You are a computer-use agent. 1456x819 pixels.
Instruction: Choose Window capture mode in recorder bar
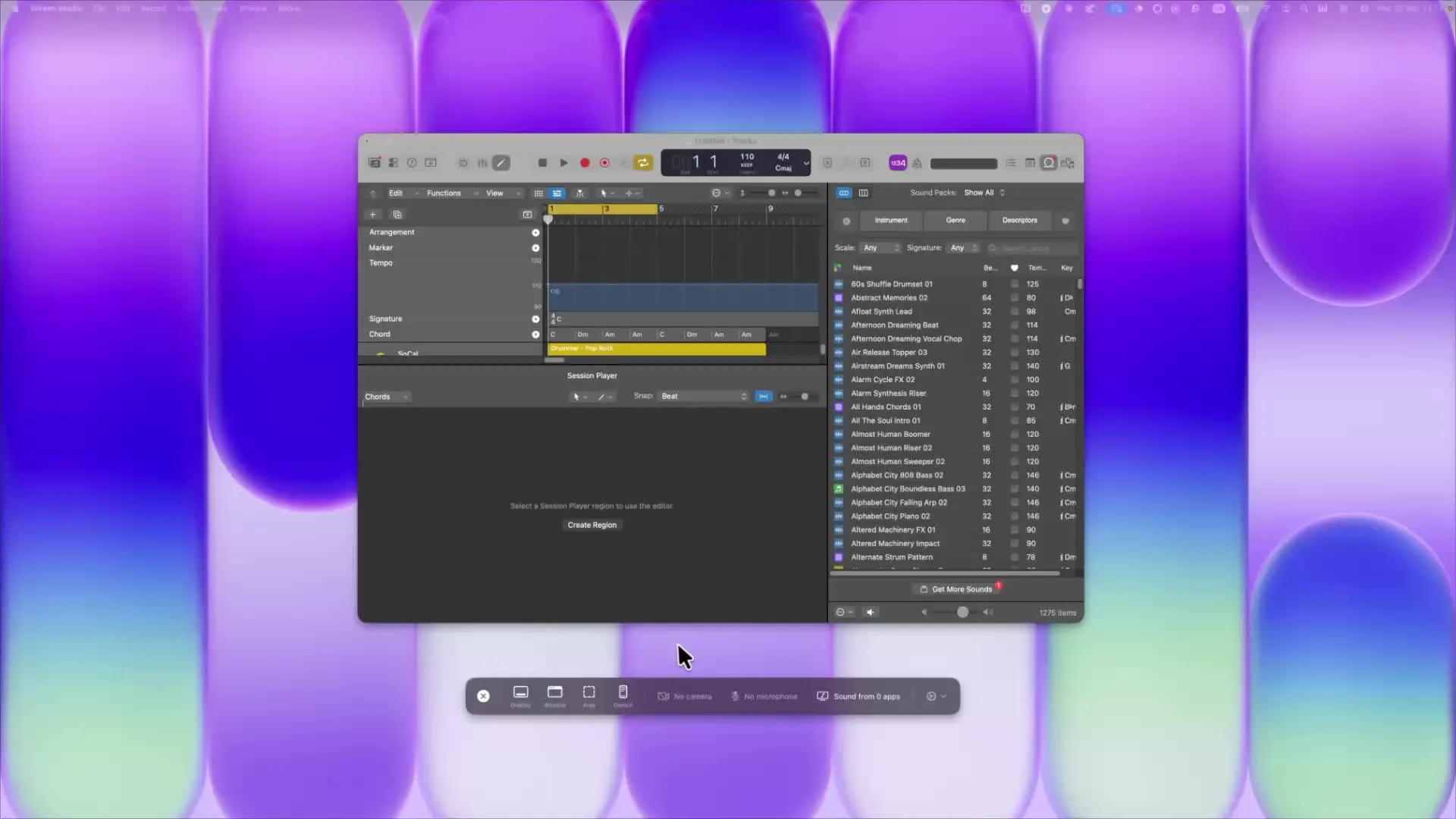tap(555, 695)
